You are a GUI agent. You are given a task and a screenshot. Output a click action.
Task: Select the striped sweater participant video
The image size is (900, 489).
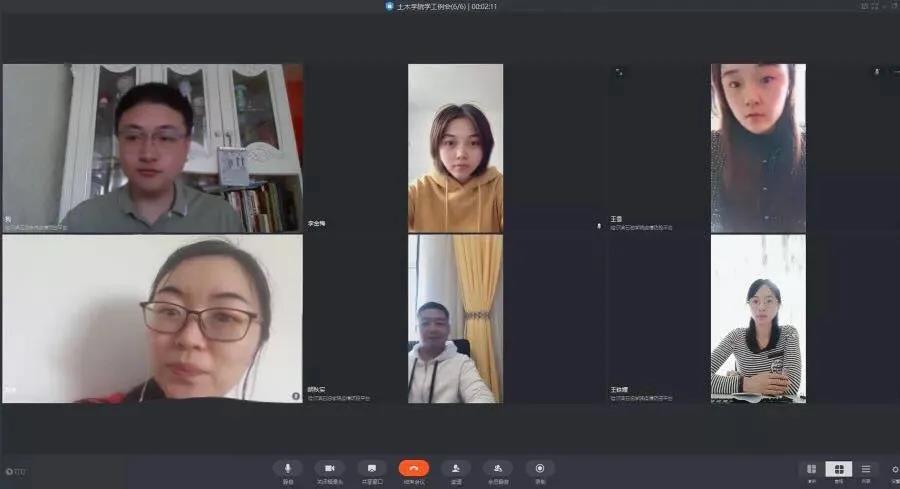(x=757, y=319)
